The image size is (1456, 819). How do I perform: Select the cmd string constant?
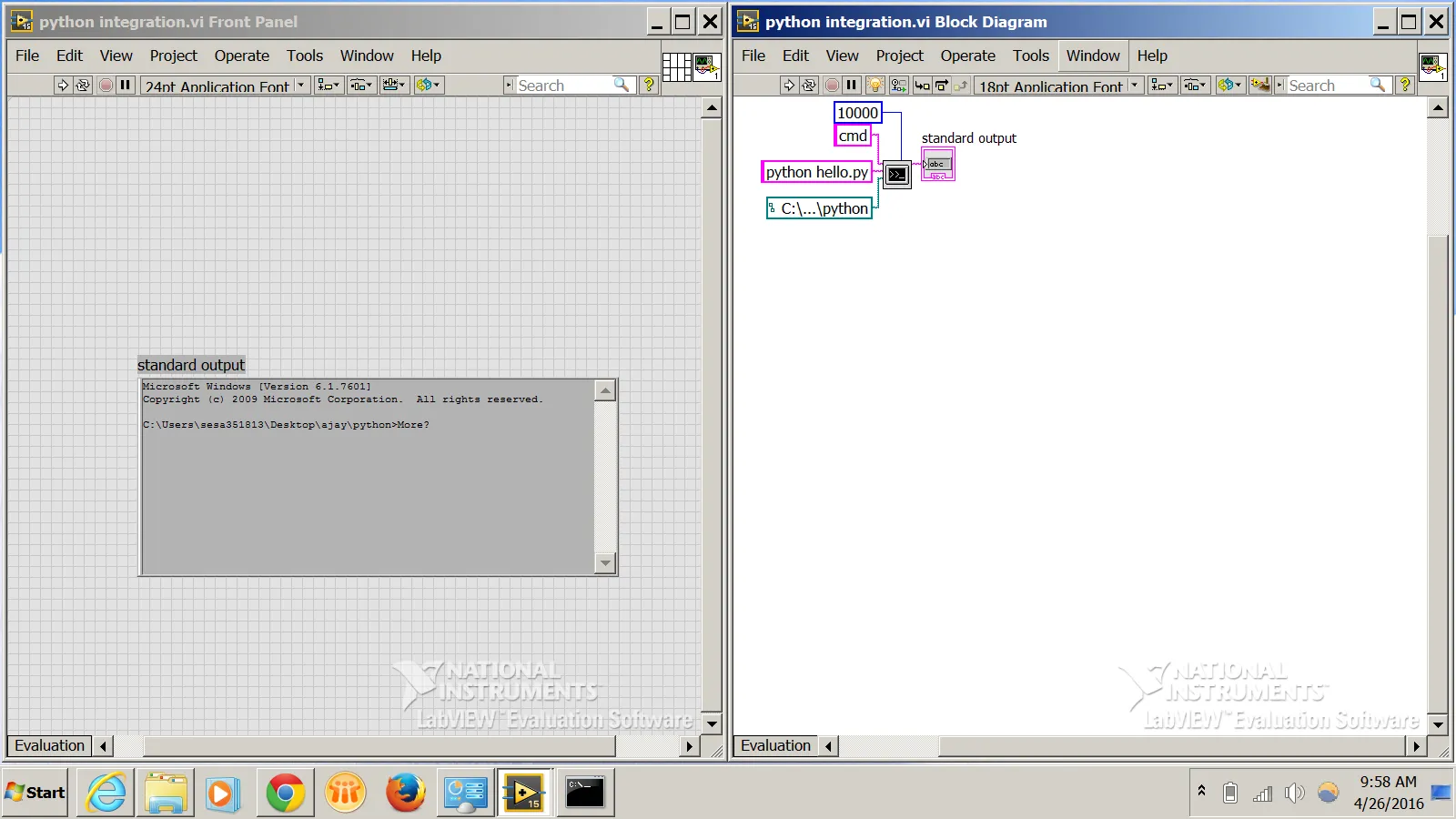pyautogui.click(x=853, y=136)
